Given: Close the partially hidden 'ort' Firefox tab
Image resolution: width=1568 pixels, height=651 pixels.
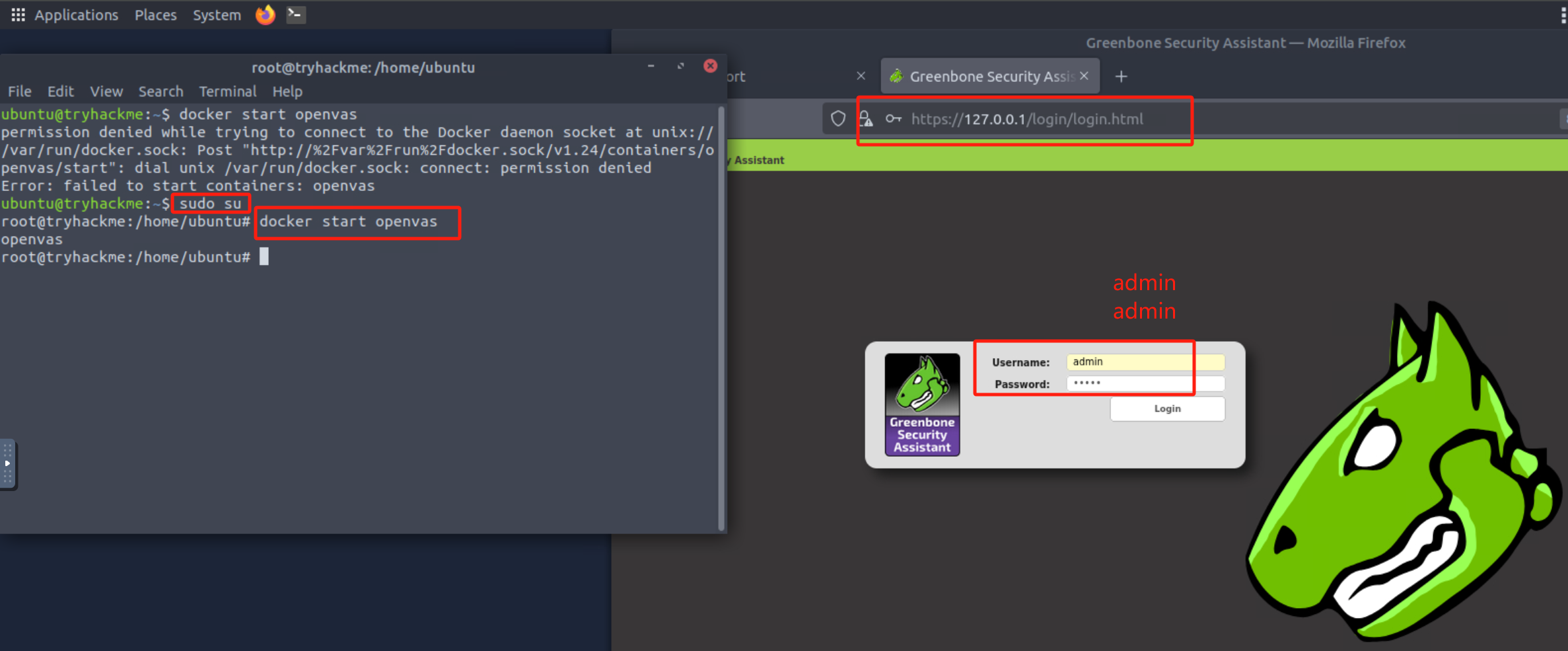Looking at the screenshot, I should click(x=861, y=76).
